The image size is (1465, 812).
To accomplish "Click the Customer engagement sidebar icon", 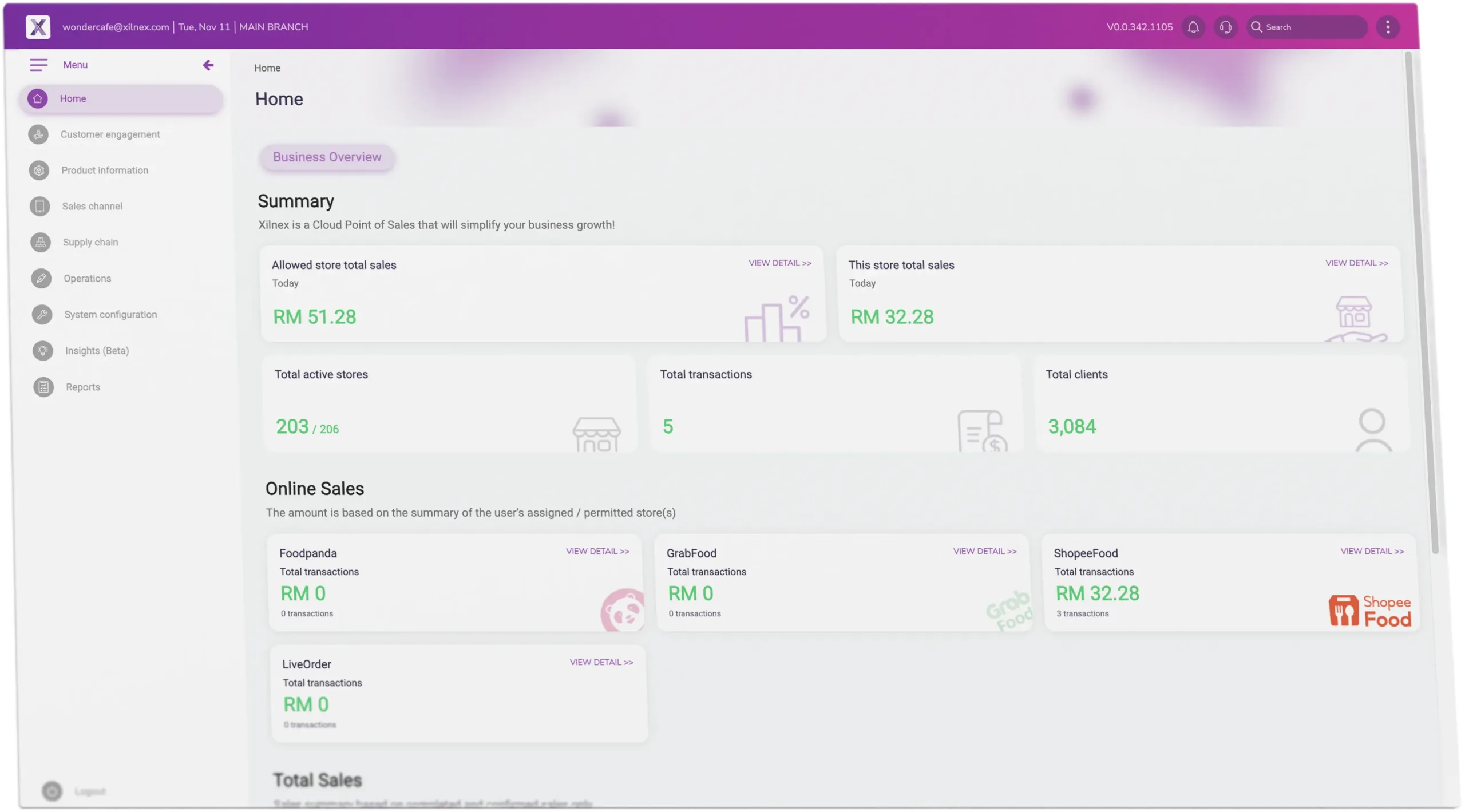I will coord(38,134).
